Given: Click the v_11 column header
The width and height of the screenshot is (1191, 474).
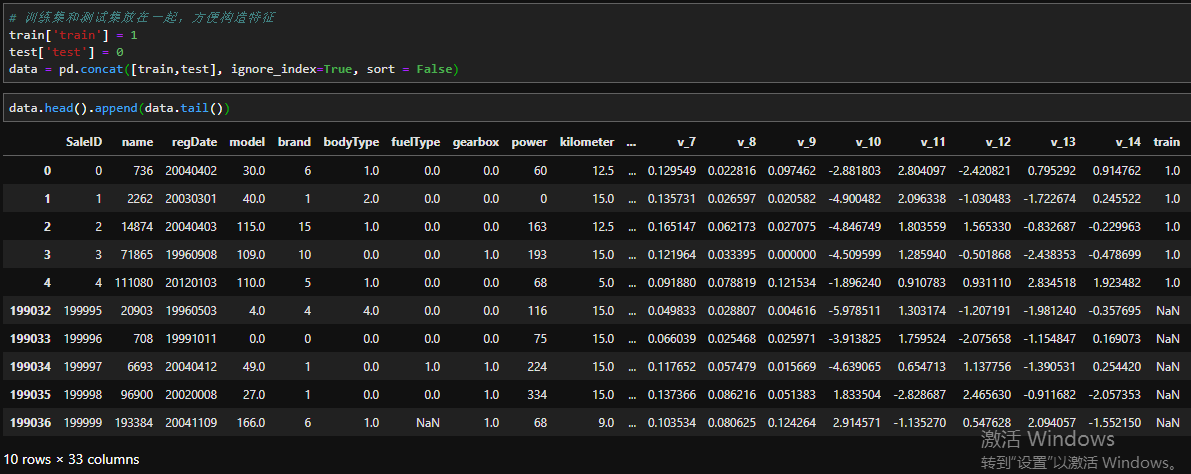Looking at the screenshot, I should coord(931,142).
